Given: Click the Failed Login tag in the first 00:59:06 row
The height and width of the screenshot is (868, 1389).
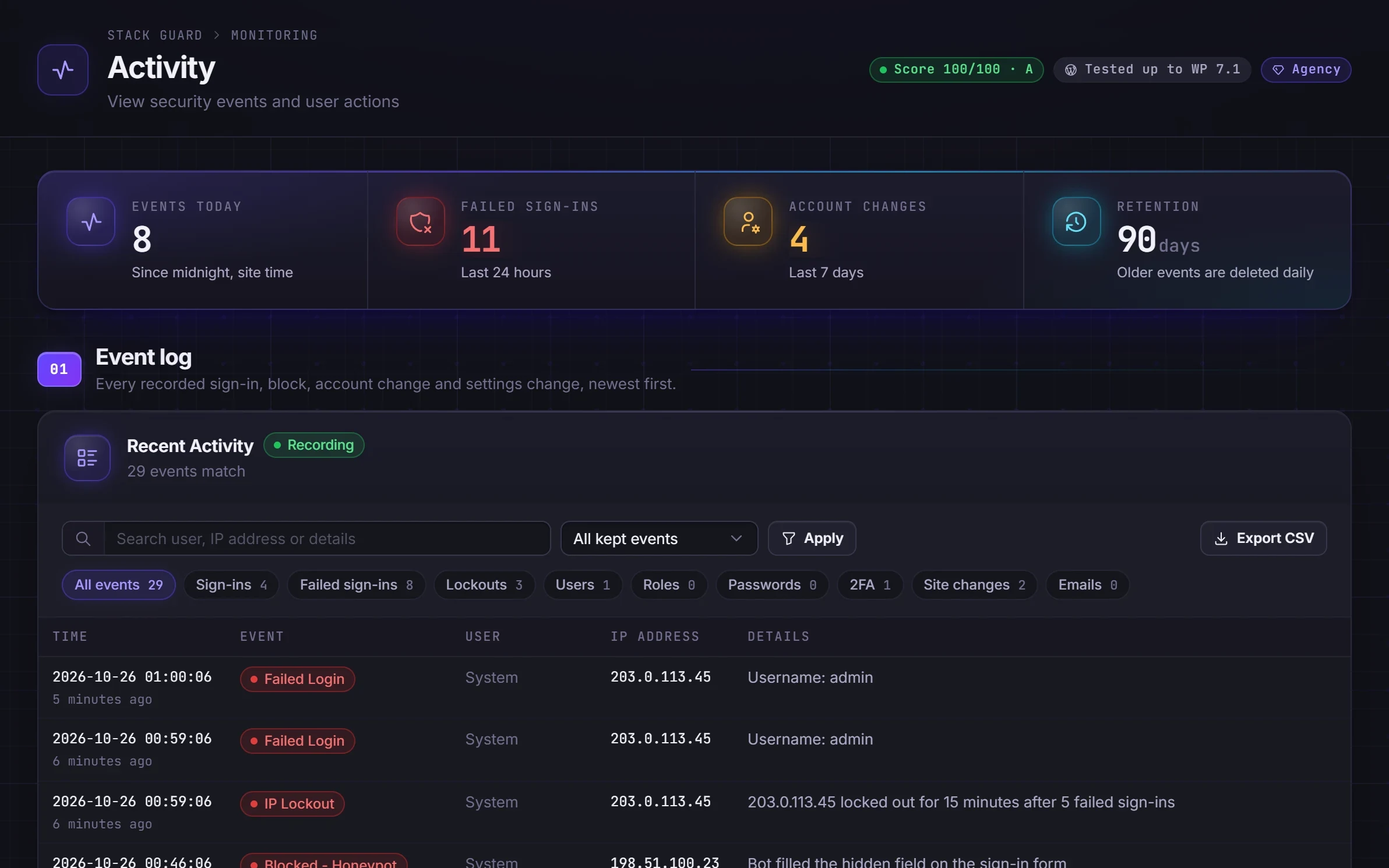Looking at the screenshot, I should pyautogui.click(x=297, y=741).
